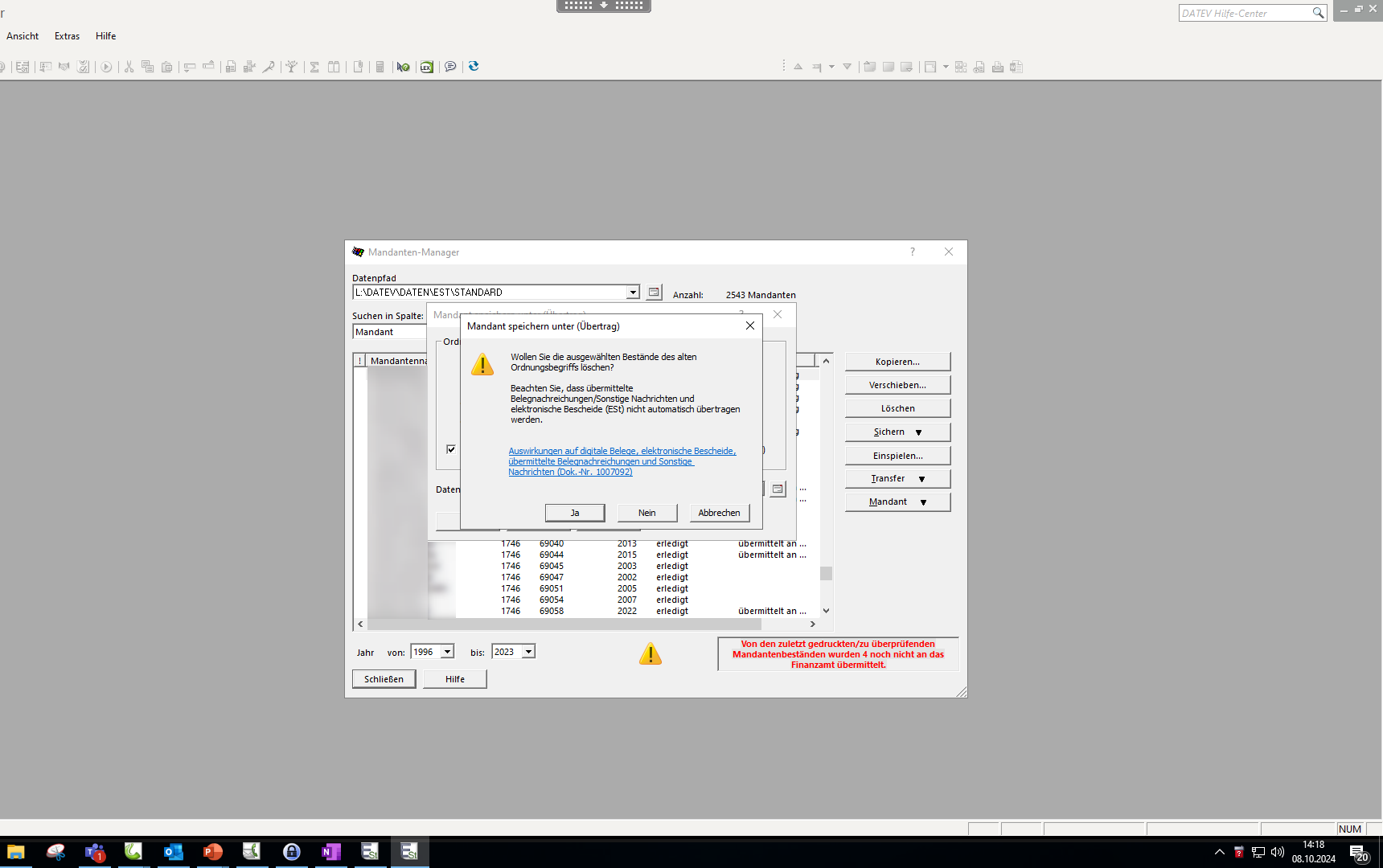Click the scissors cut icon in toolbar
Viewport: 1383px width, 868px height.
[129, 67]
